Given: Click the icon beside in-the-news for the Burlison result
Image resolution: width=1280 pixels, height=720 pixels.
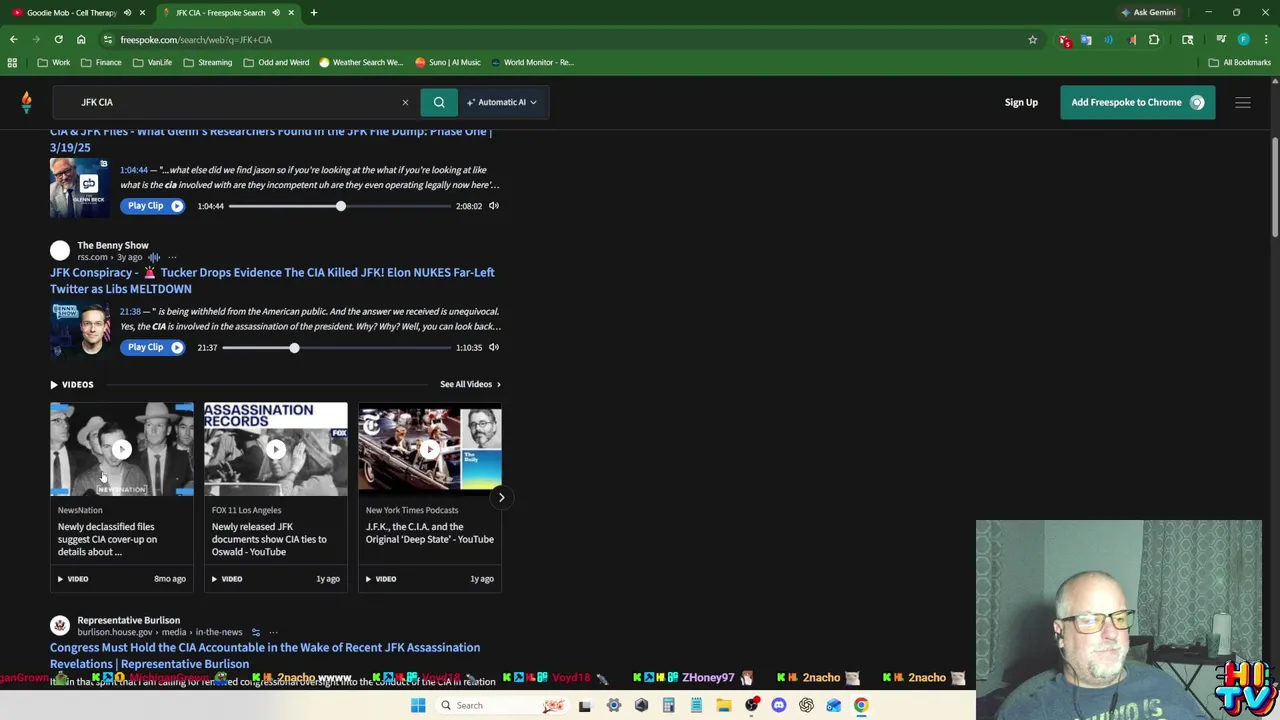Looking at the screenshot, I should 256,632.
